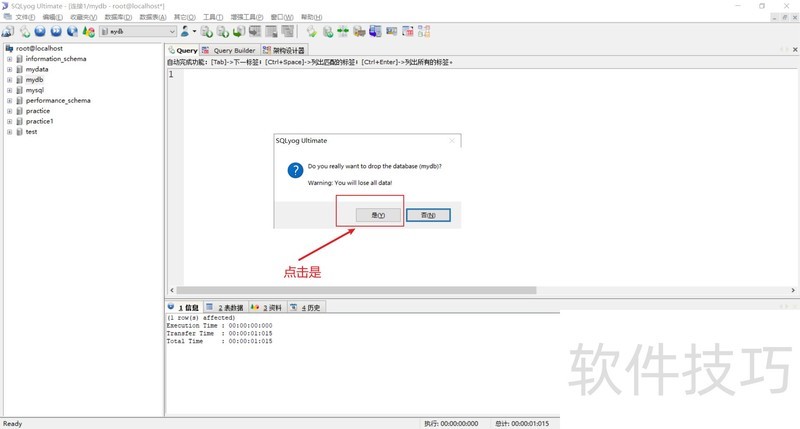Image resolution: width=800 pixels, height=429 pixels.
Task: Close the query tab with the x button
Action: pos(795,50)
